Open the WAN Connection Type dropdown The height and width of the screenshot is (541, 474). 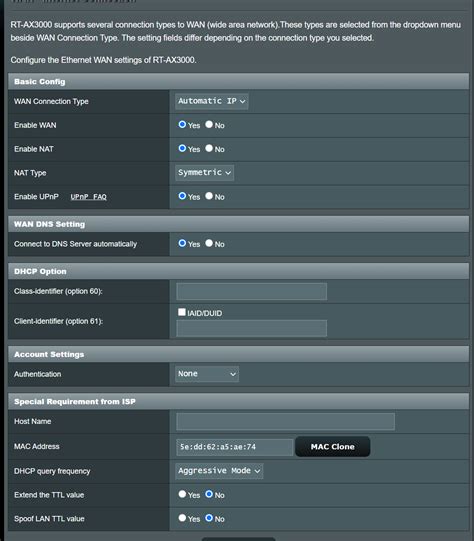[211, 101]
